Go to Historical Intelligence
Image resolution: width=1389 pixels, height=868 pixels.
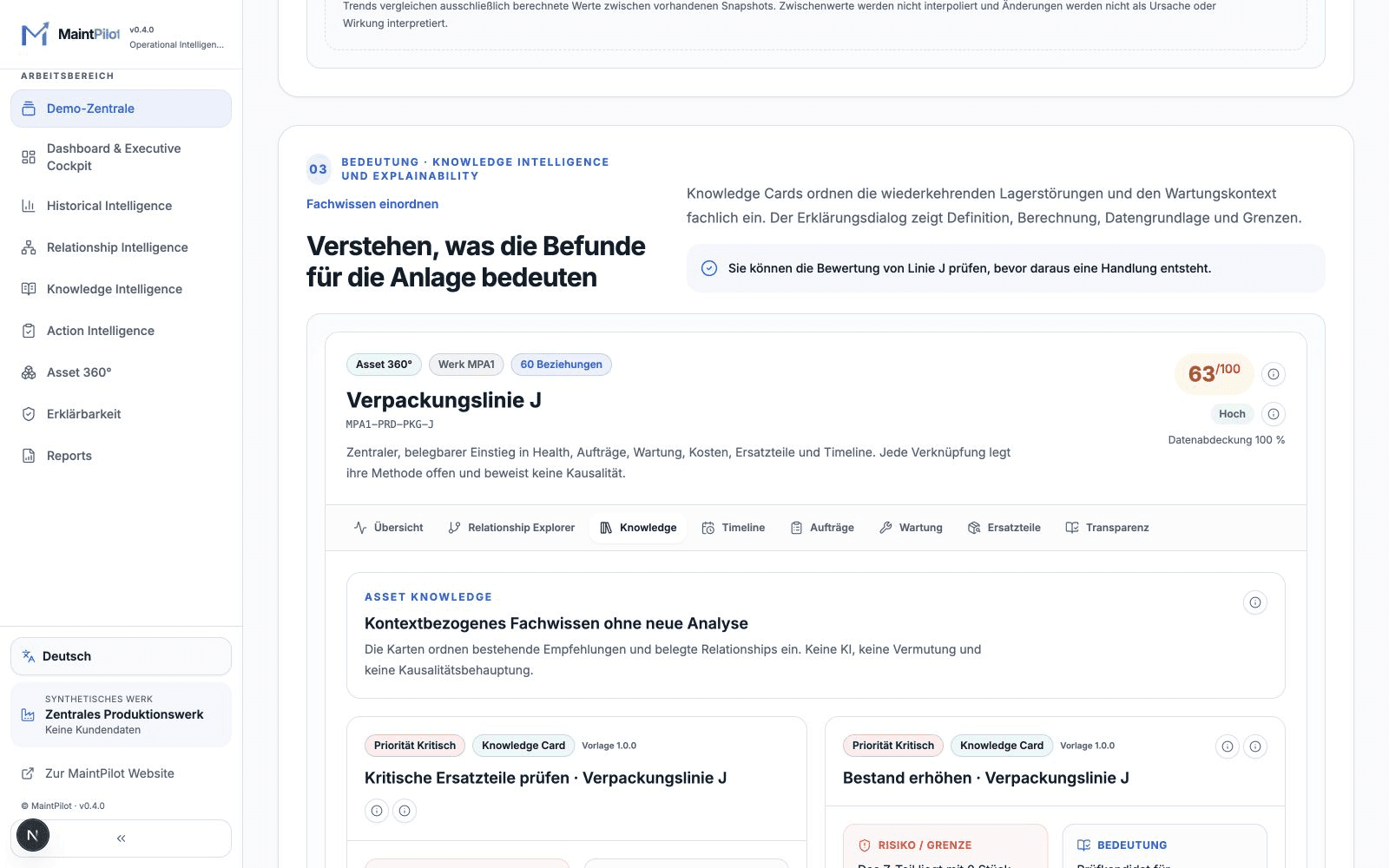121,206
